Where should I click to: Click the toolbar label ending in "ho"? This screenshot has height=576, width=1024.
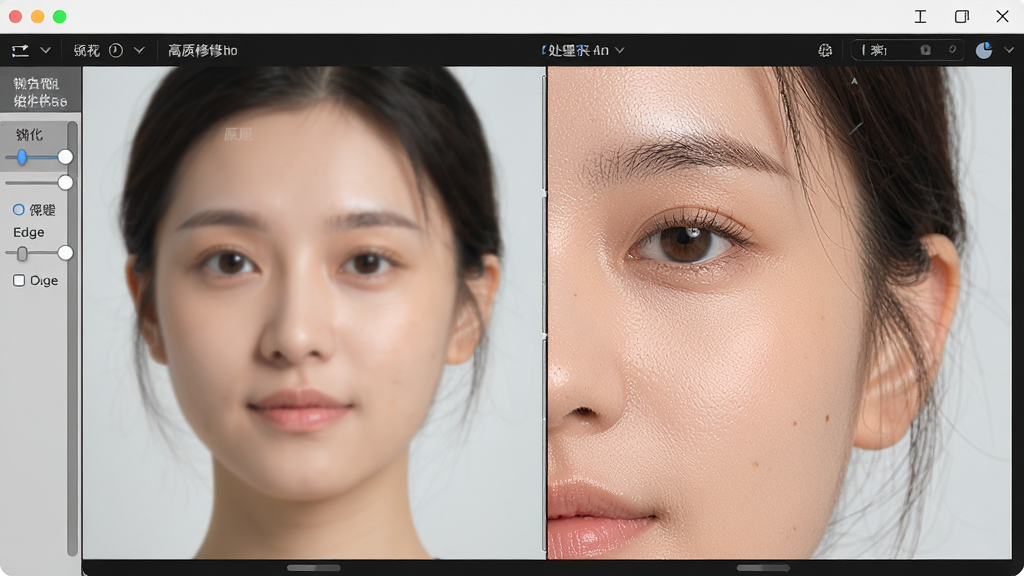(x=202, y=50)
